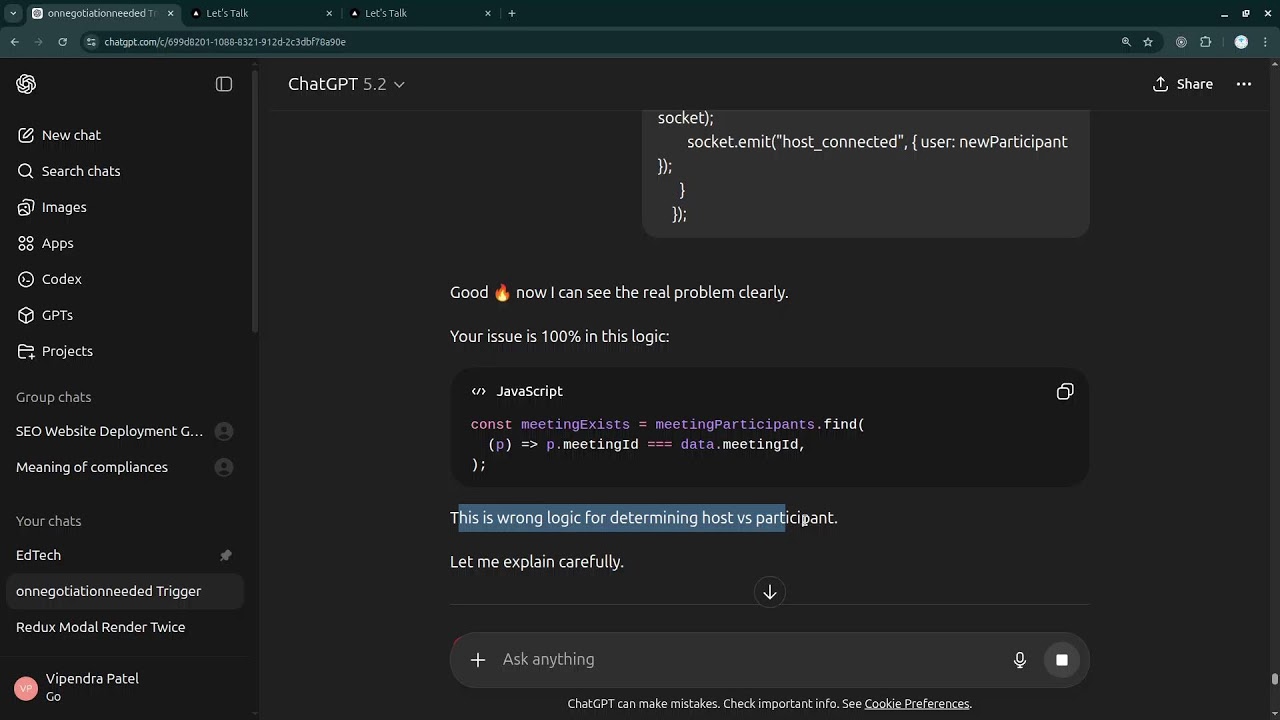This screenshot has height=720, width=1280.
Task: Click the Share button
Action: pyautogui.click(x=1182, y=84)
